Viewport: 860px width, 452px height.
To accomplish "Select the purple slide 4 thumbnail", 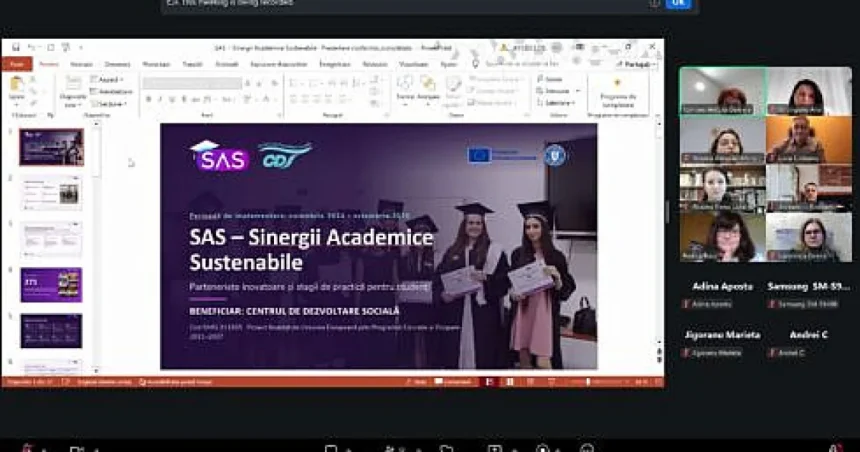I will pos(52,285).
